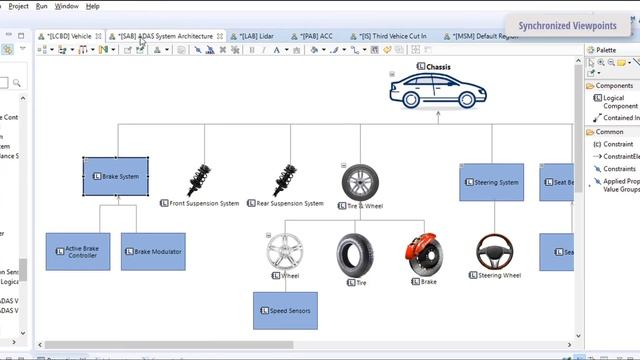640x360 pixels.
Task: Collapse the Tire & Wheel minus toggle
Action: pos(343,166)
